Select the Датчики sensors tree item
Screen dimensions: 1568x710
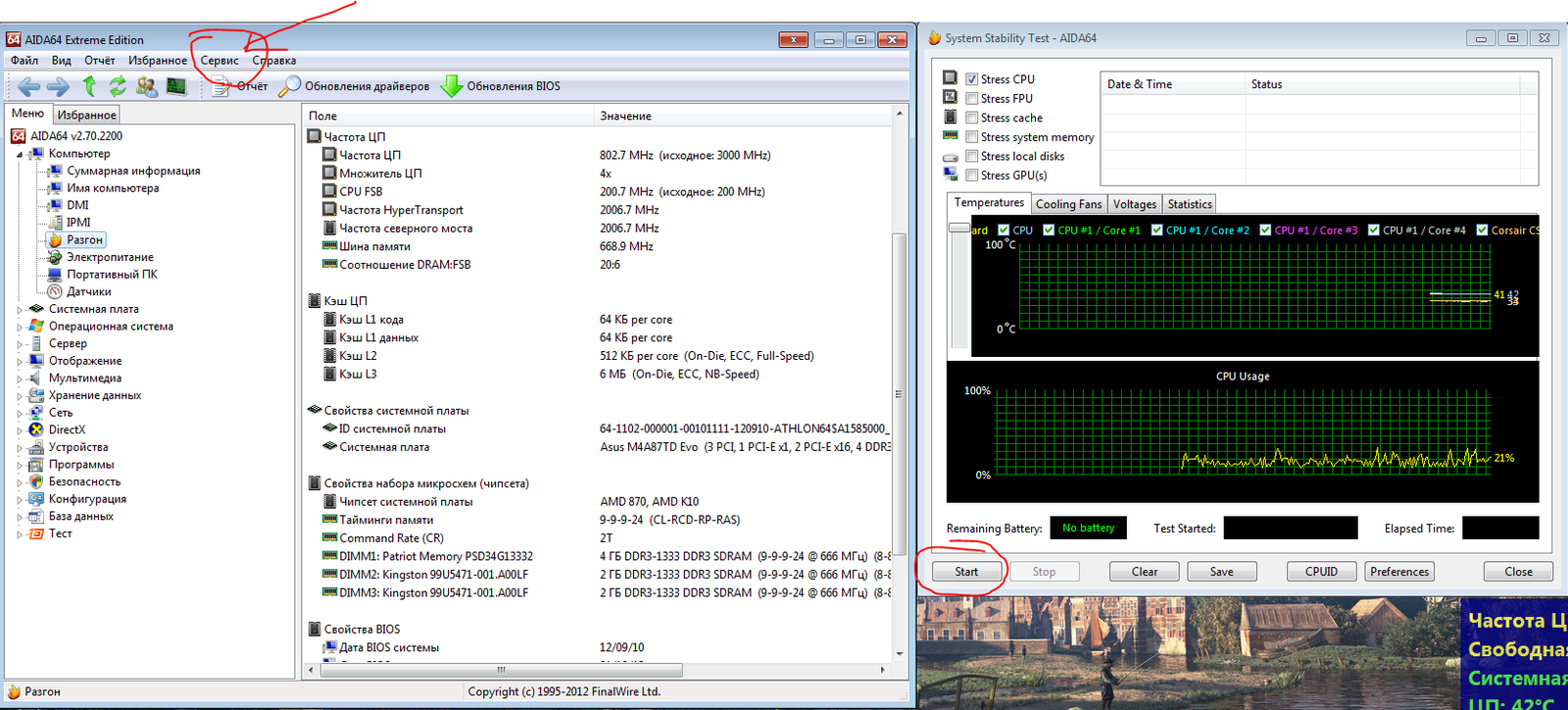pos(88,291)
